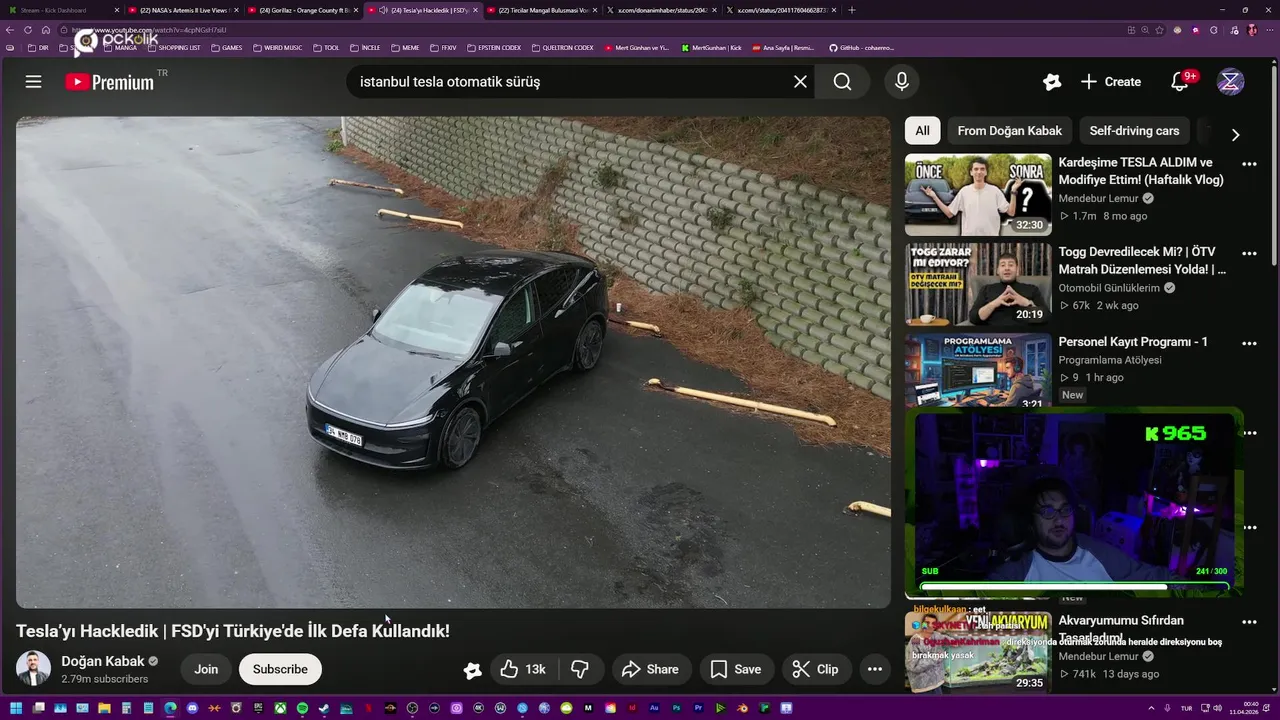Open the Windows Start menu

tap(16, 708)
